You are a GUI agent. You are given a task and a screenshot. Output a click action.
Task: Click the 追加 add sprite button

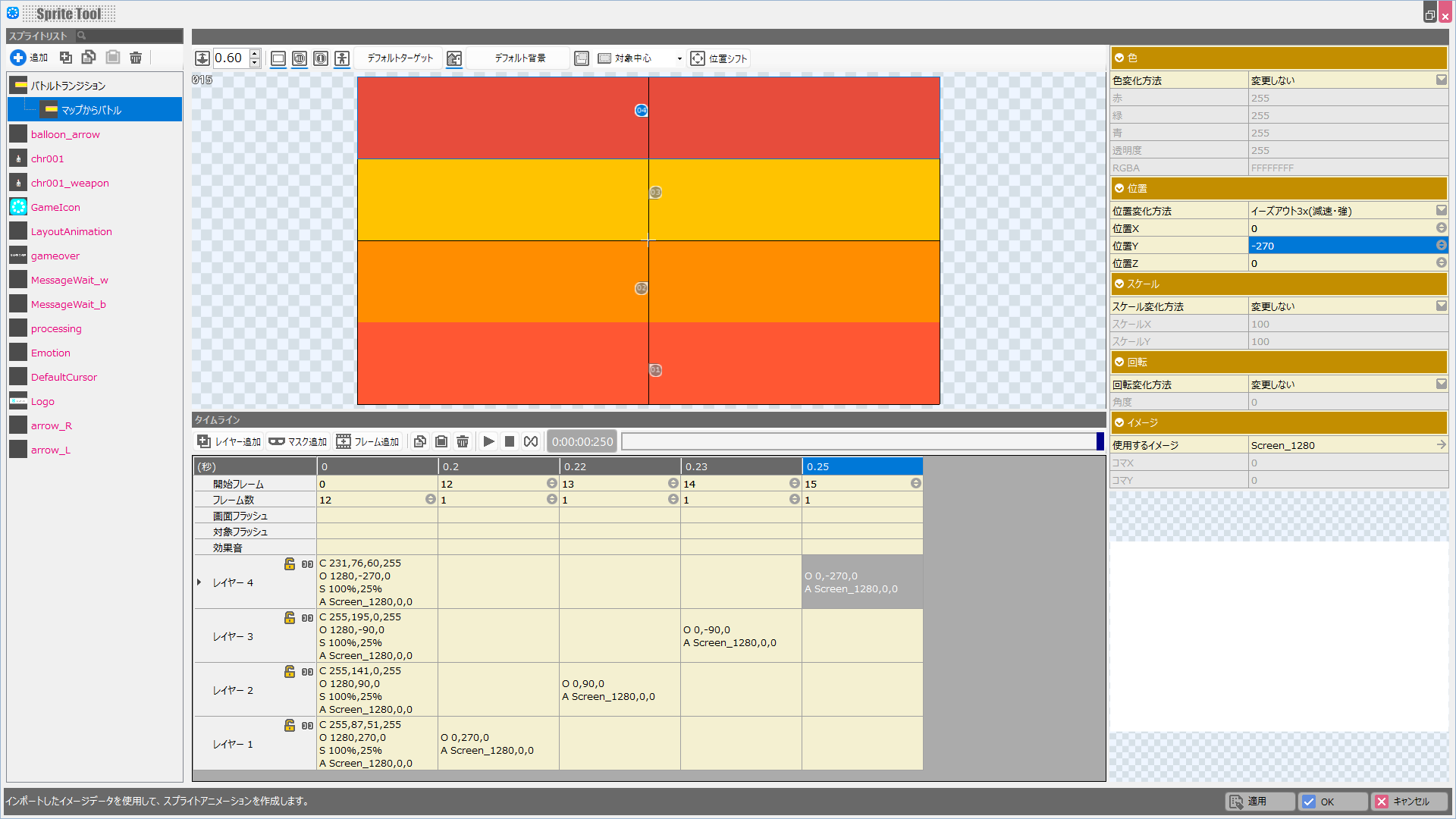click(x=30, y=58)
